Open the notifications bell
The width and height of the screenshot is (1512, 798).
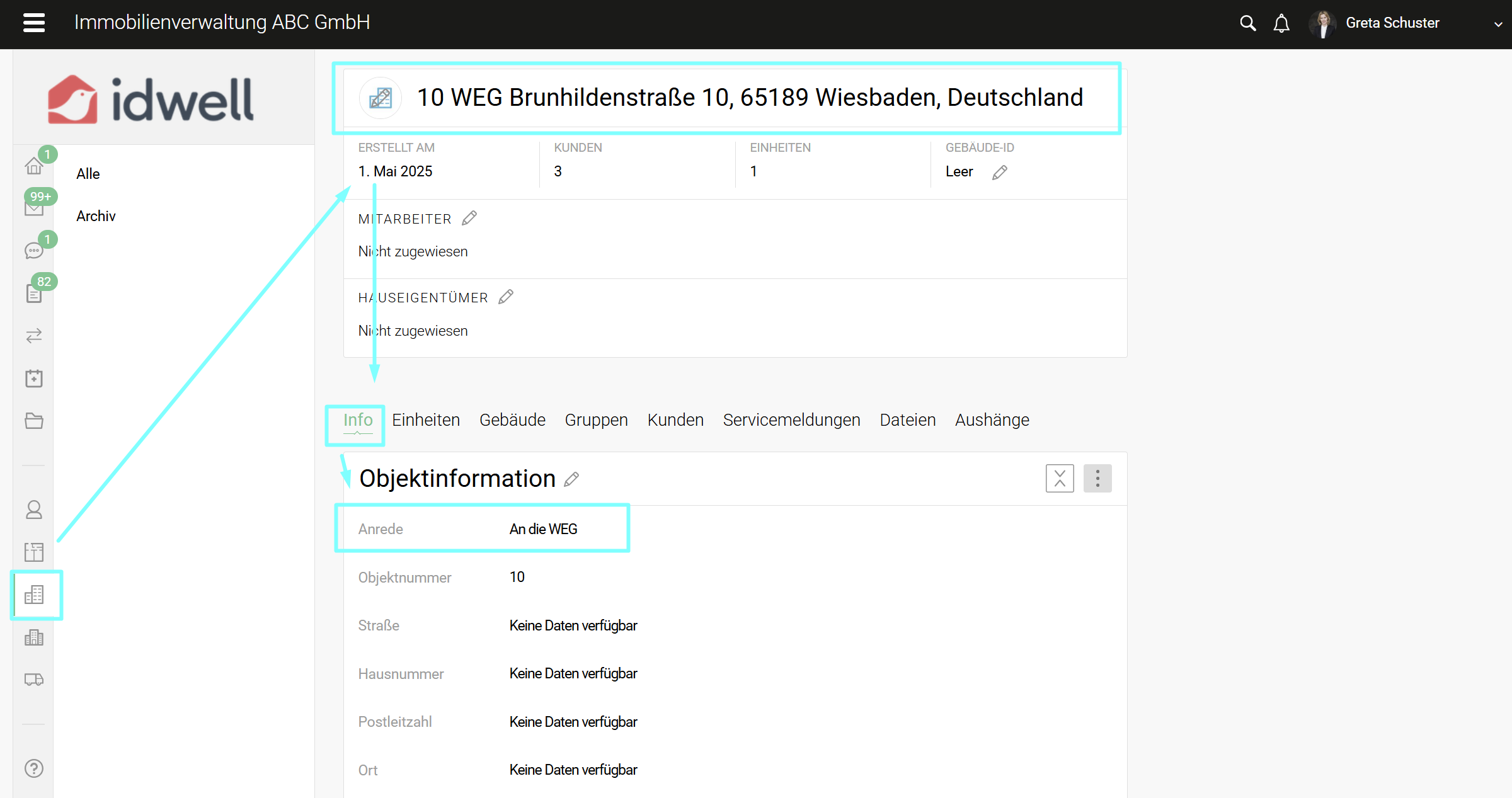[1281, 23]
